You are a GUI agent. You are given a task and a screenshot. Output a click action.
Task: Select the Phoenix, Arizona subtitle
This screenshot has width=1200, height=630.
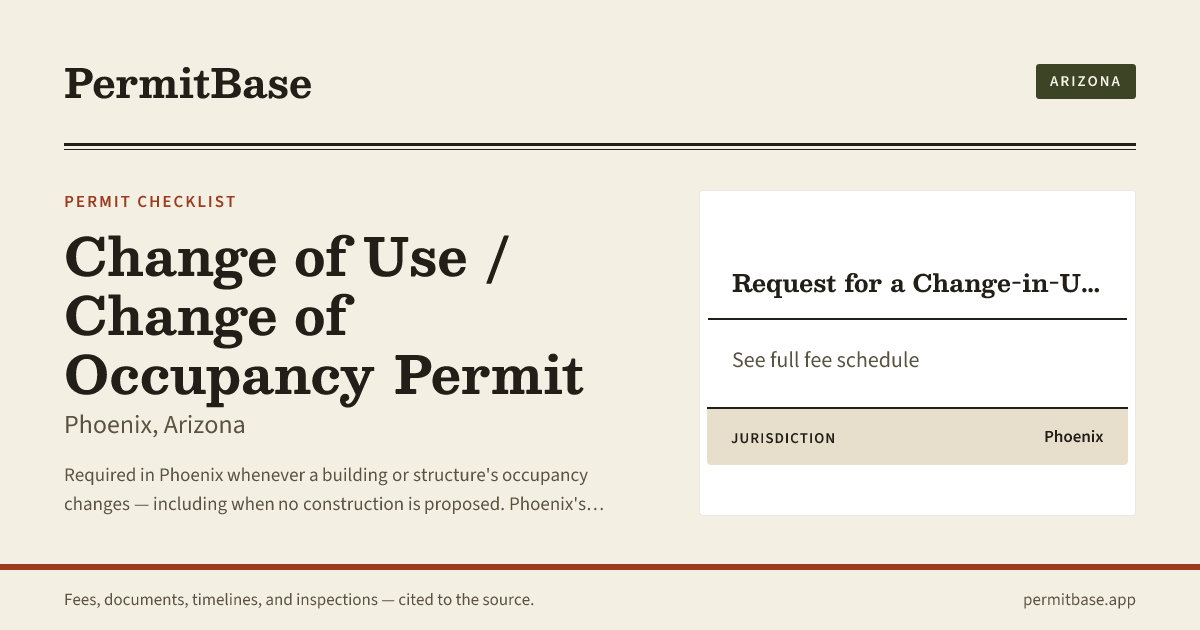(154, 425)
